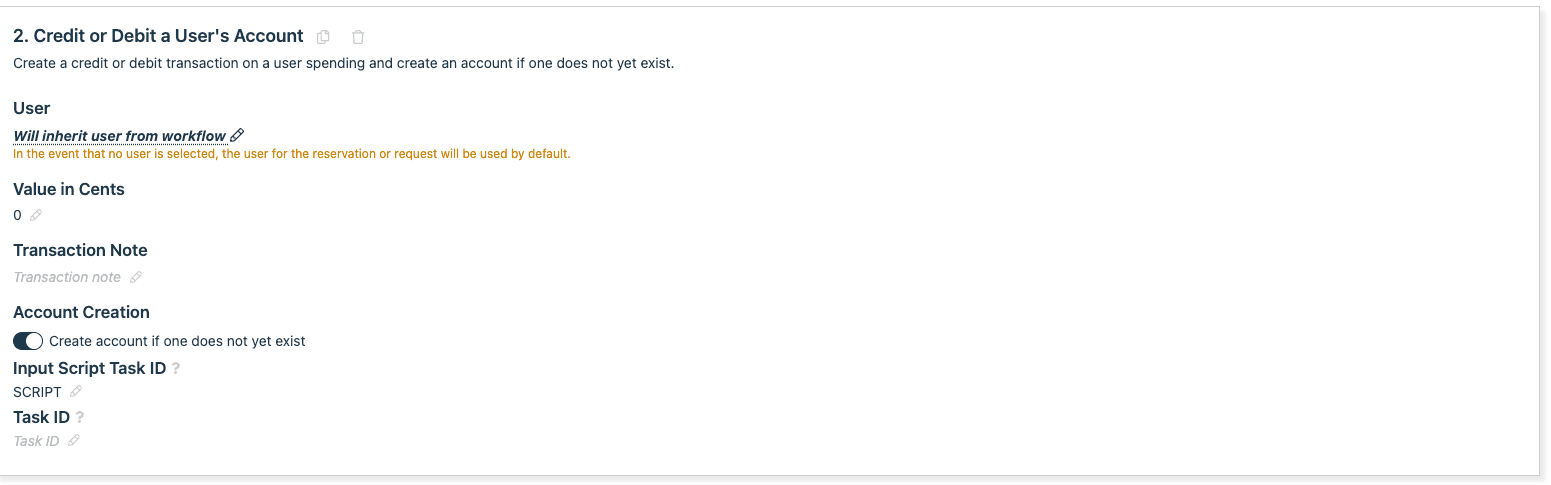Click pencil icon beside the value 0
This screenshot has width=1551, height=485.
coord(36,215)
